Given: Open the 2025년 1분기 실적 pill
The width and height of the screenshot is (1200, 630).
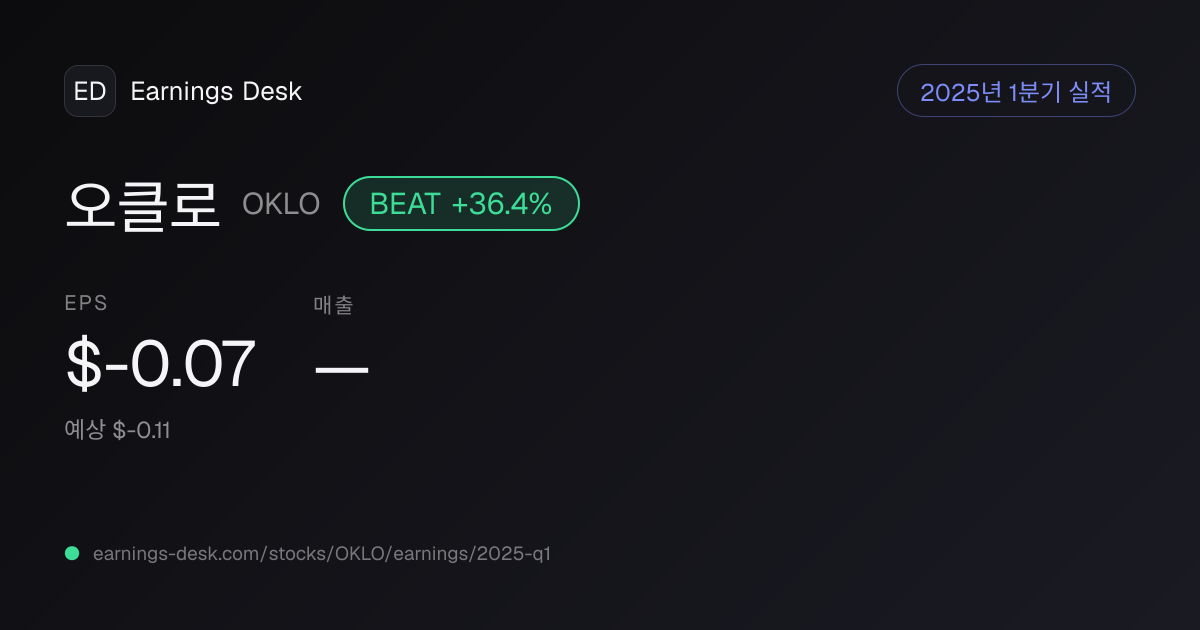Looking at the screenshot, I should tap(1016, 91).
